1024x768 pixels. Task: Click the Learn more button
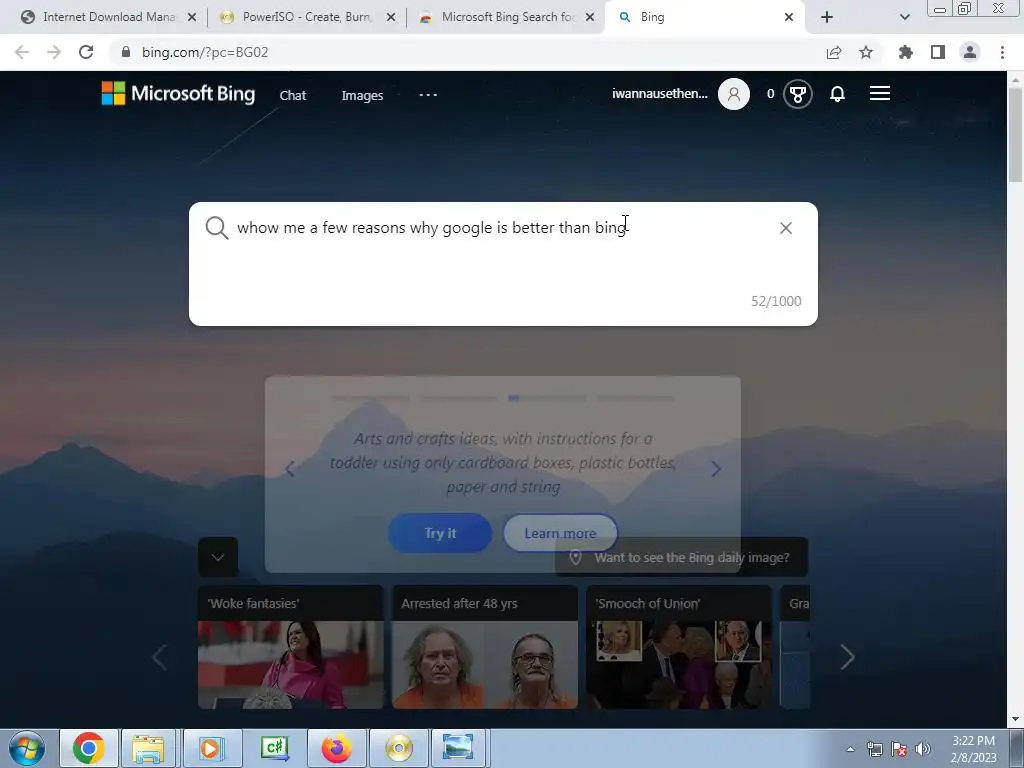click(560, 533)
